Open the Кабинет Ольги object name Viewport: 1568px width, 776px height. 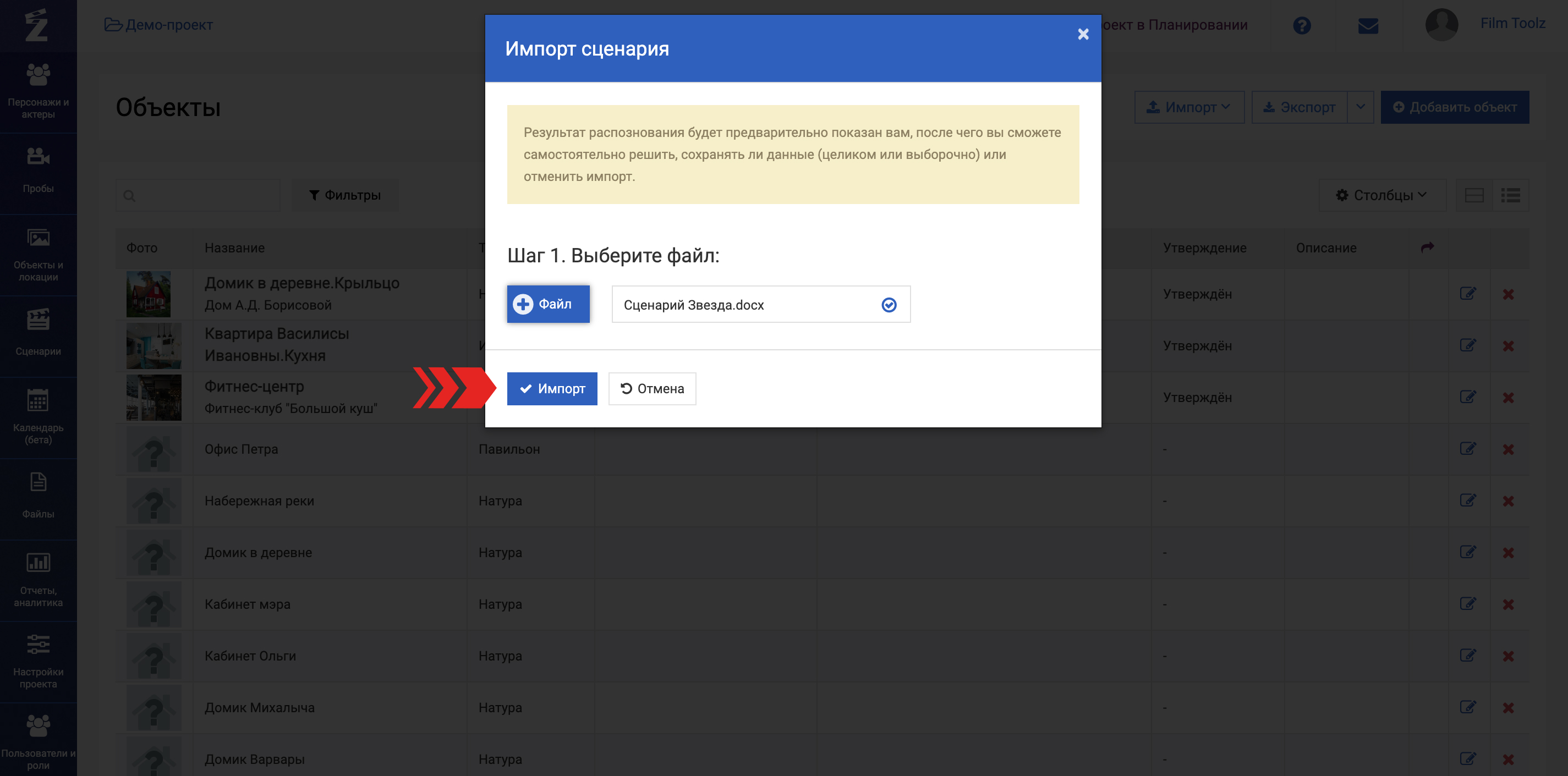[250, 656]
